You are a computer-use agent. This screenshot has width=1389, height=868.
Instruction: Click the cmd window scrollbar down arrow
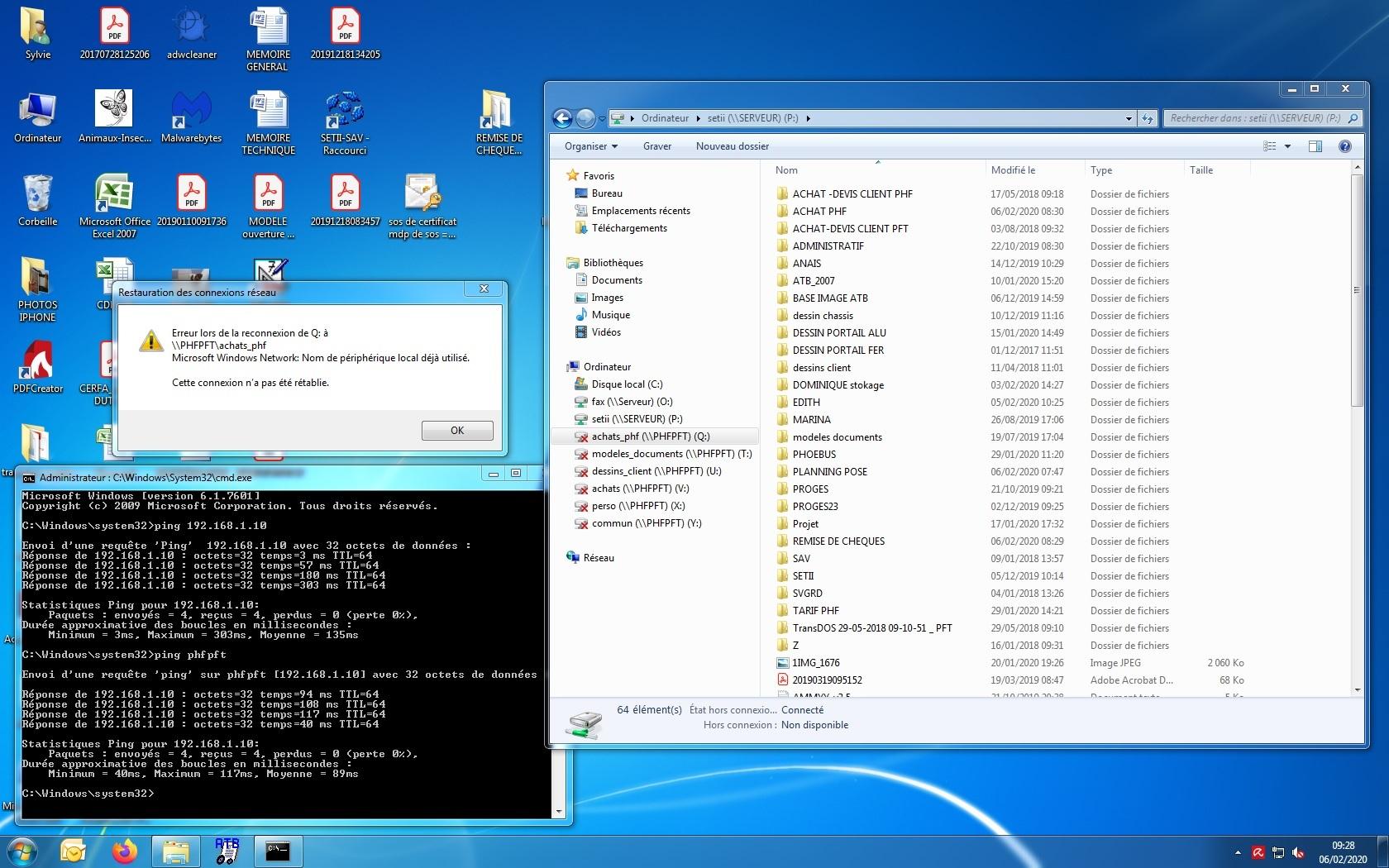click(560, 812)
